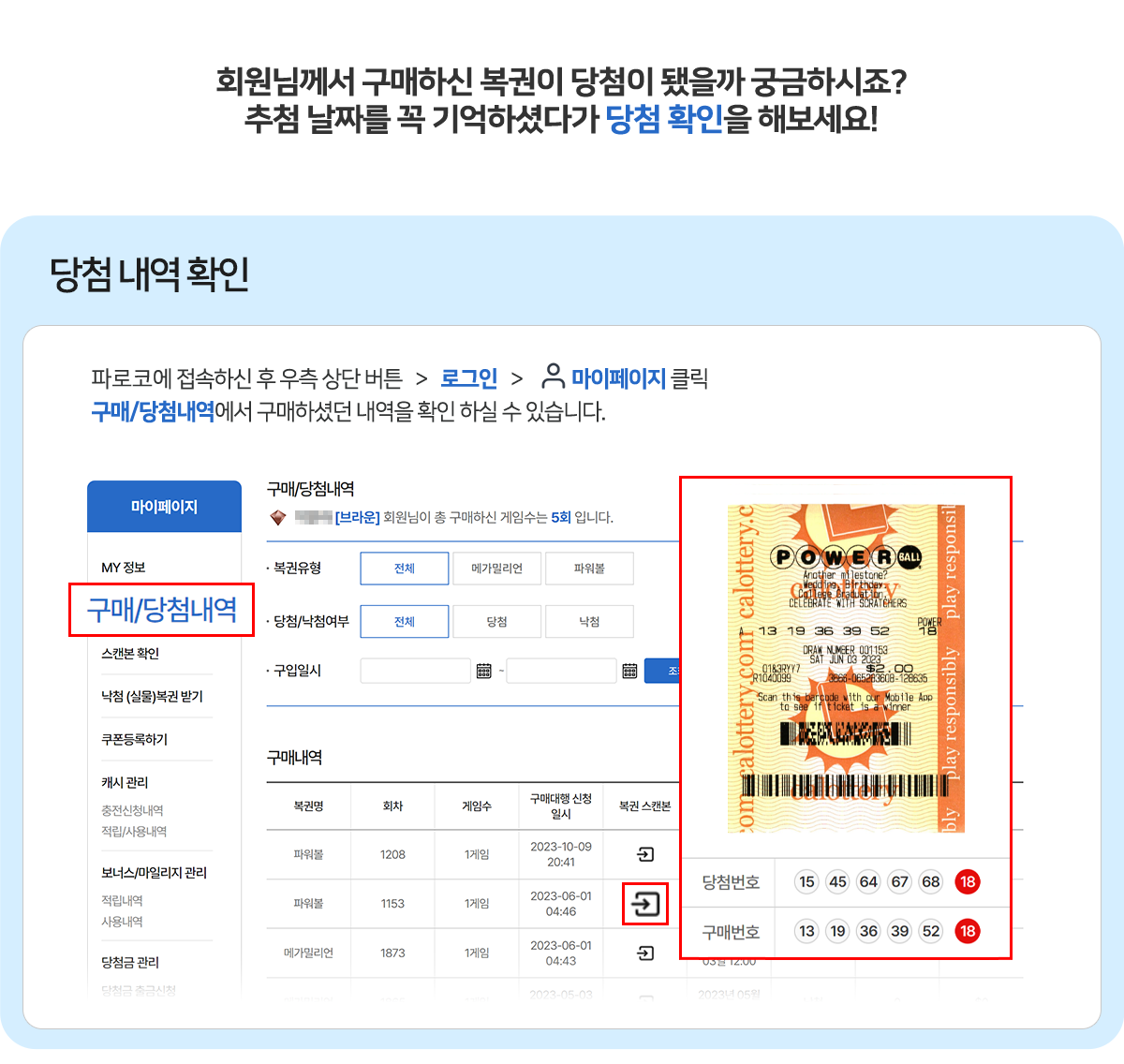1124x1064 pixels.
Task: Click winning number ball 15
Action: pyautogui.click(x=806, y=882)
